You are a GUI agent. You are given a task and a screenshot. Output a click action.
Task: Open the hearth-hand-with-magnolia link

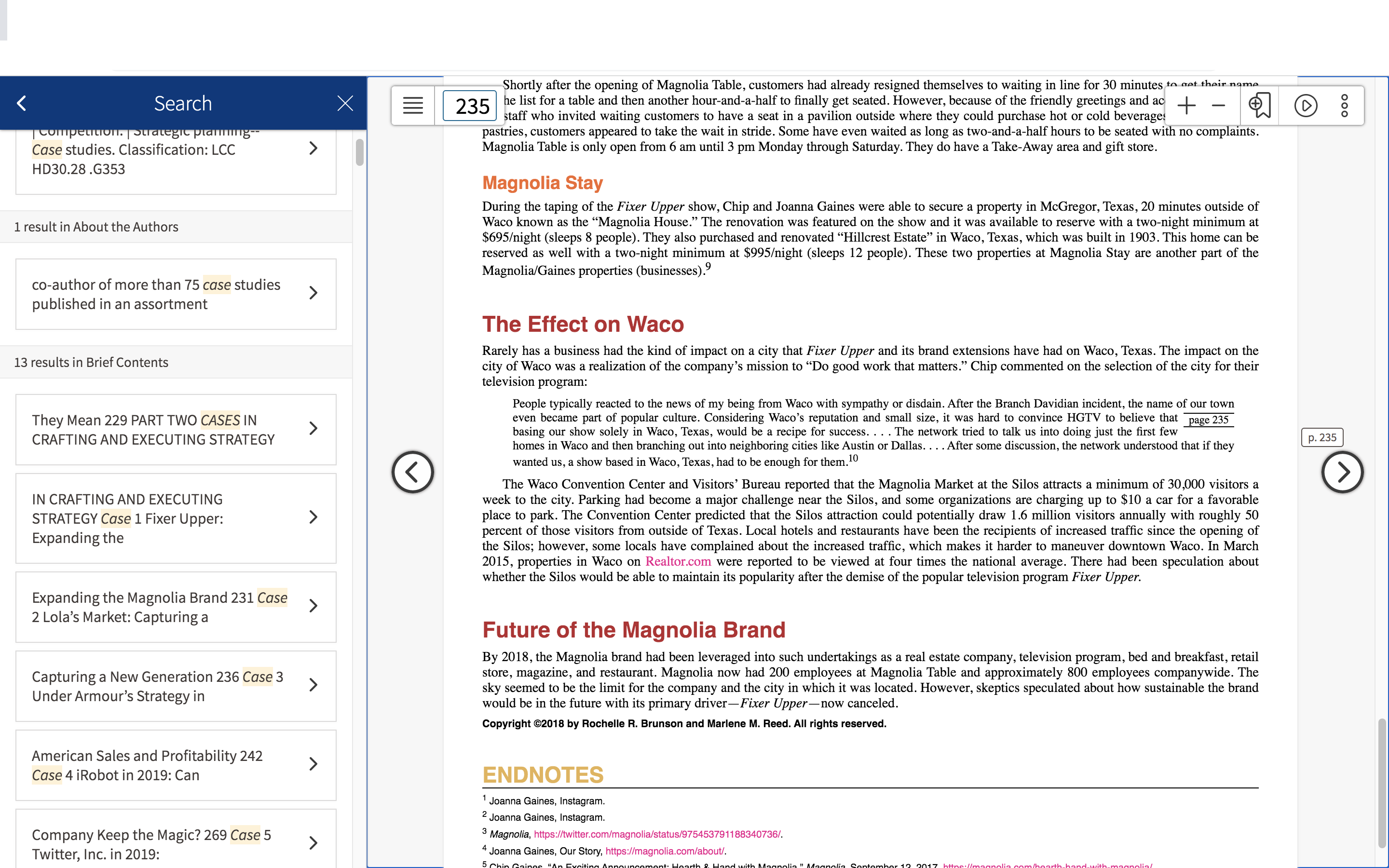[1047, 865]
